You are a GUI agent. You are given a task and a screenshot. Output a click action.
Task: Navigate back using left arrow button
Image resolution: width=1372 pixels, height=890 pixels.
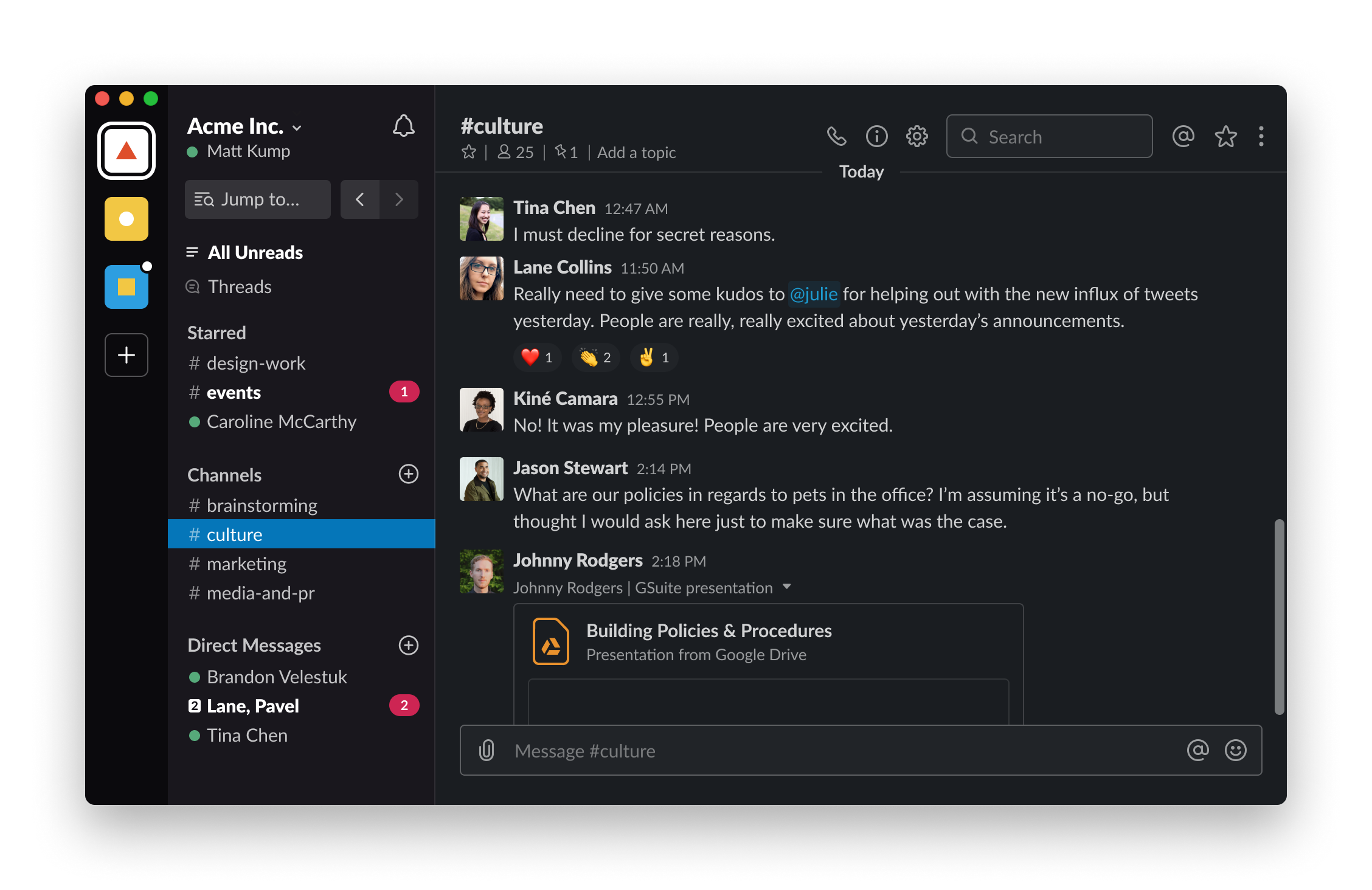click(x=359, y=199)
